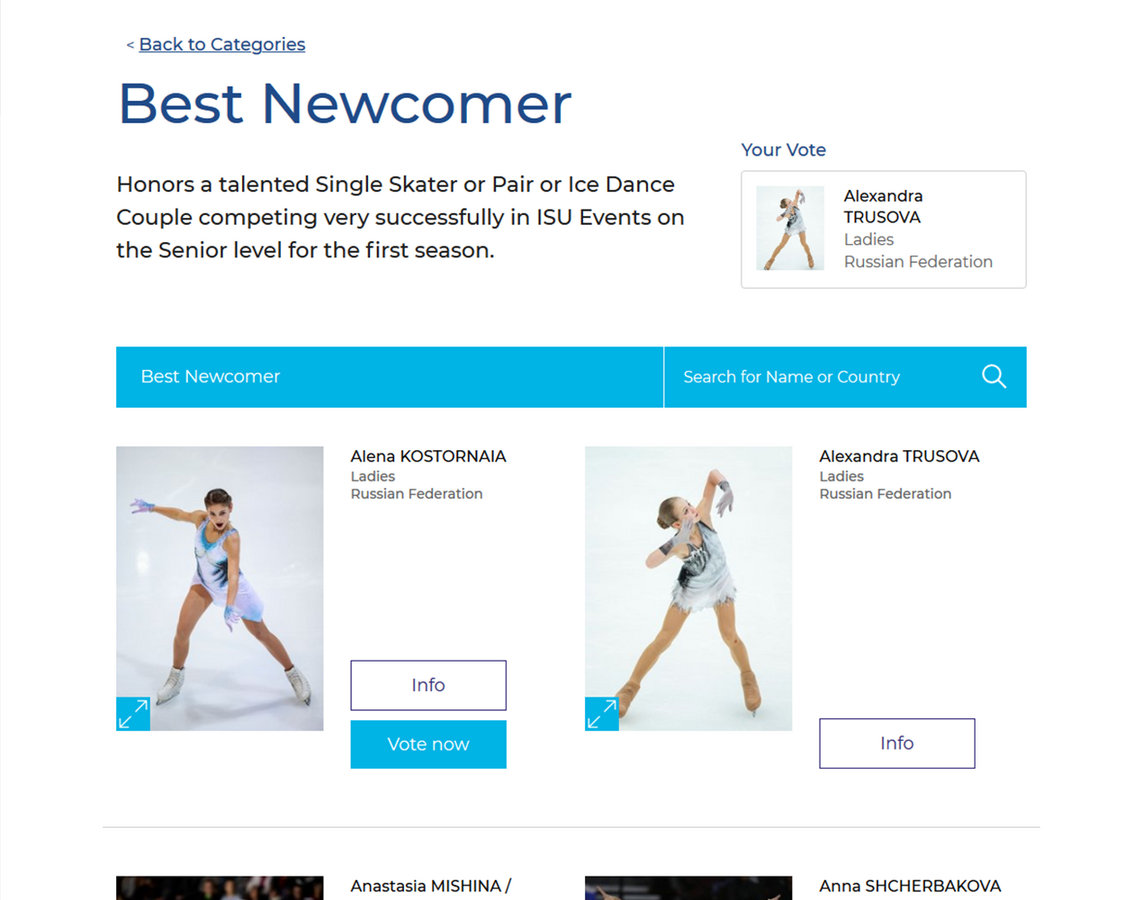Click the Best Newcomer page title
The height and width of the screenshot is (900, 1142).
tap(344, 104)
